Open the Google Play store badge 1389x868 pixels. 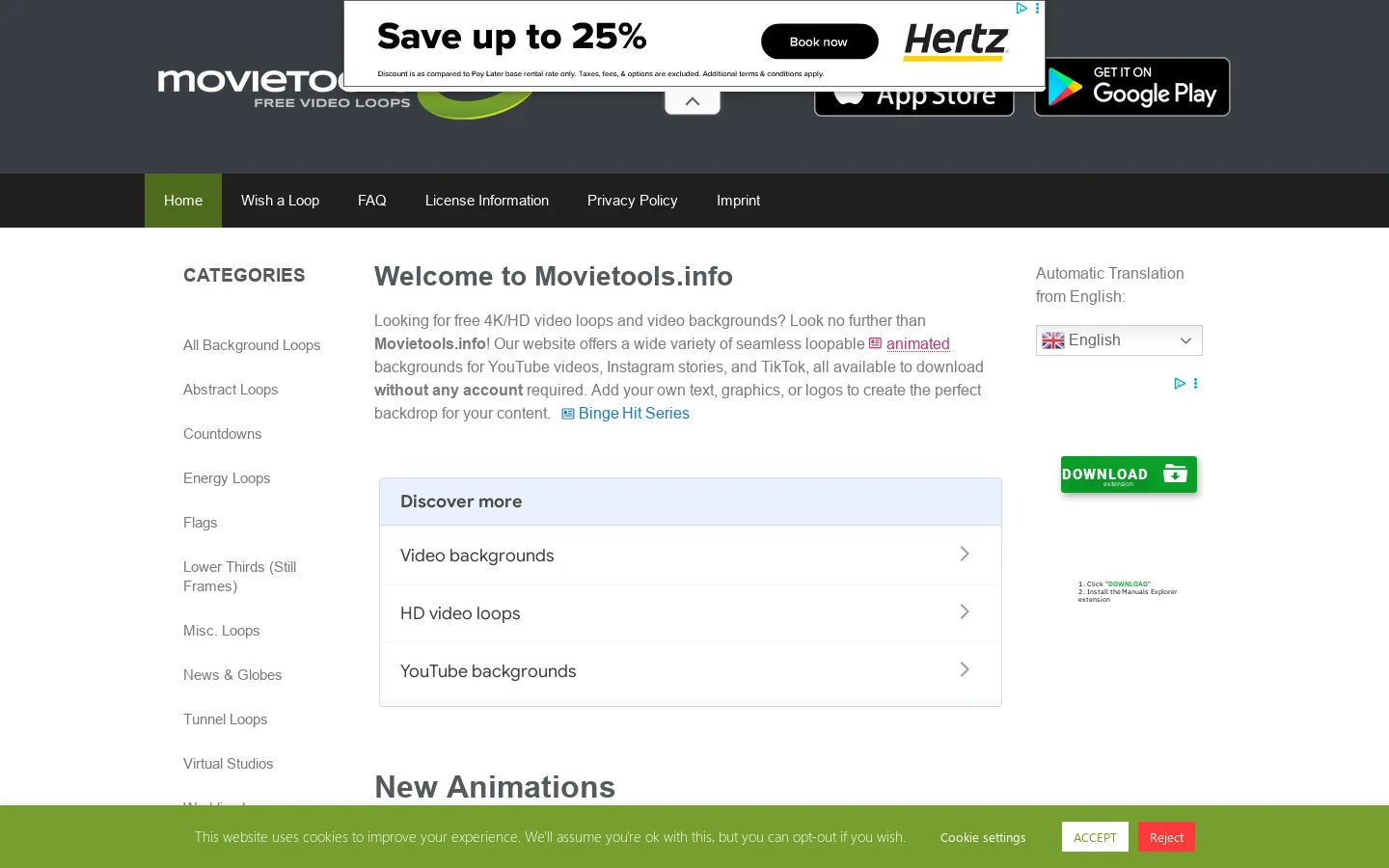(x=1131, y=87)
